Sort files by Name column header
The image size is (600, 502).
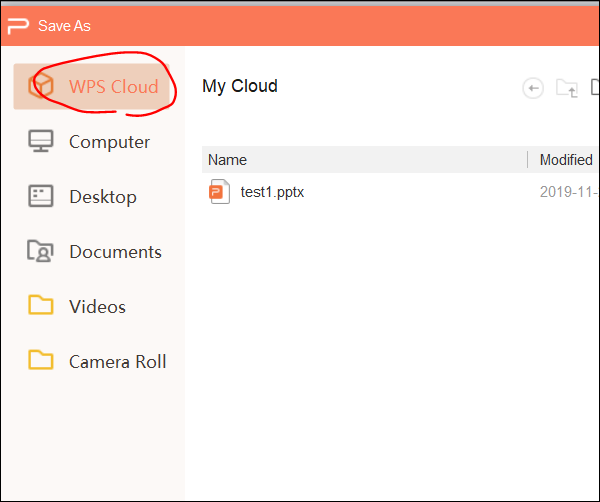coord(364,160)
